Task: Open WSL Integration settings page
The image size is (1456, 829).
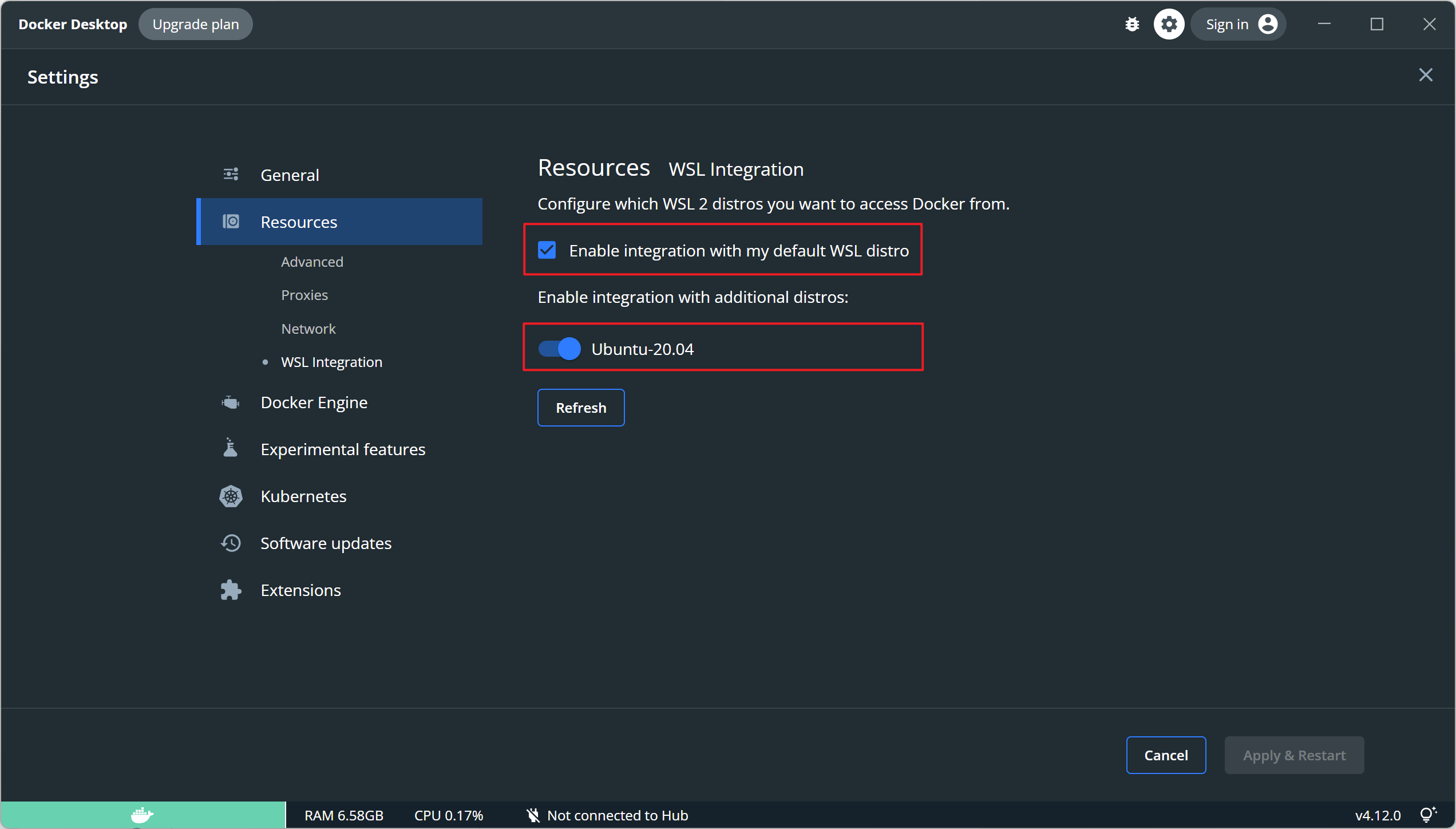Action: pyautogui.click(x=331, y=361)
